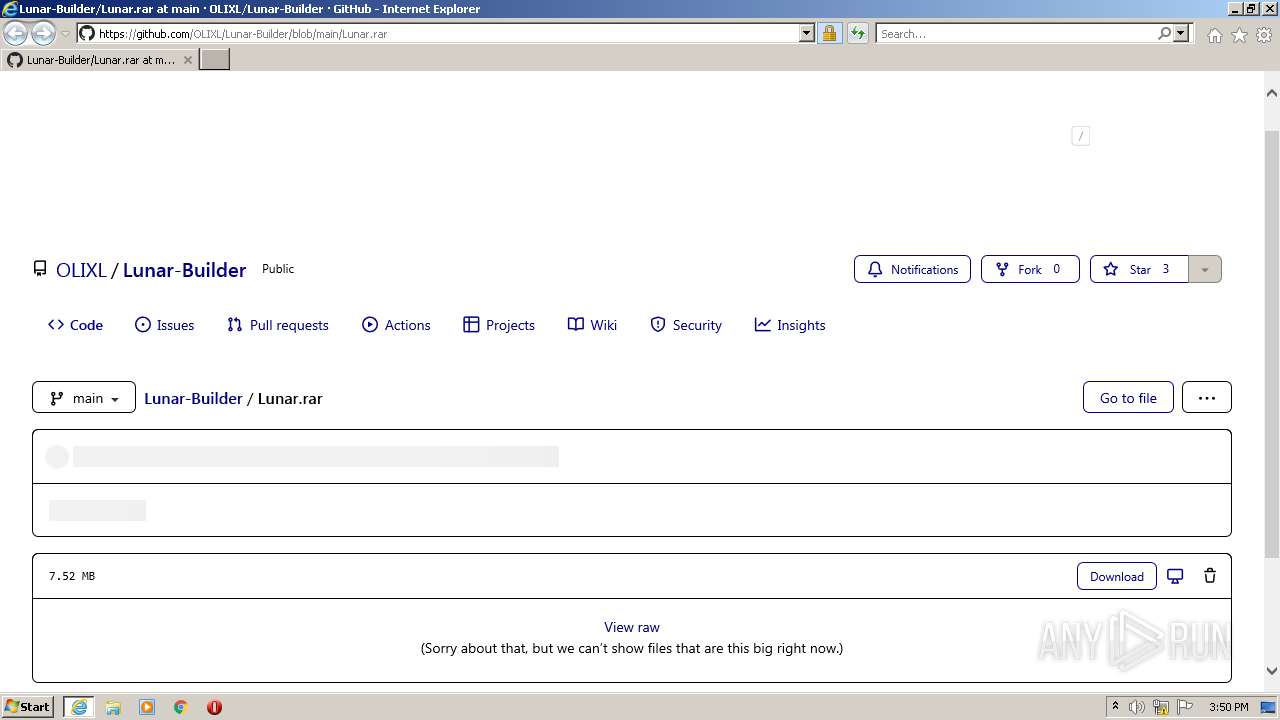
Task: Expand the star lists dropdown arrow
Action: [1205, 269]
